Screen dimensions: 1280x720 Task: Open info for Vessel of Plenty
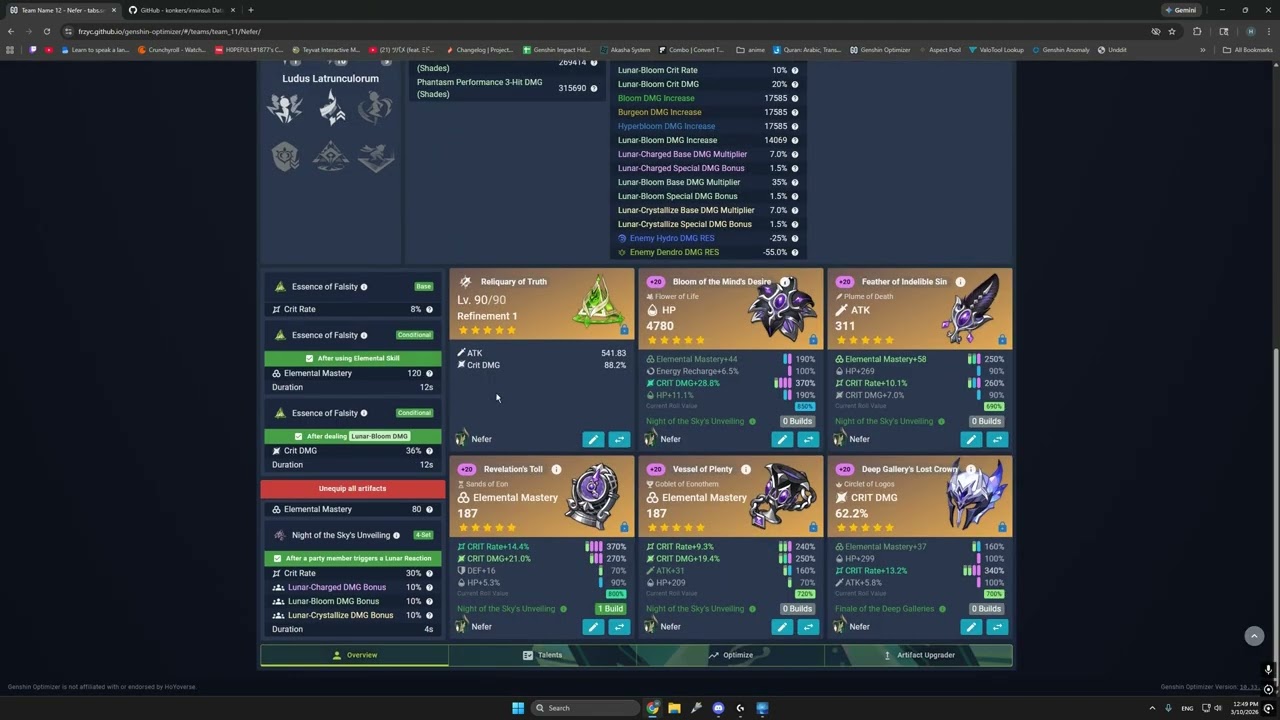coord(746,469)
